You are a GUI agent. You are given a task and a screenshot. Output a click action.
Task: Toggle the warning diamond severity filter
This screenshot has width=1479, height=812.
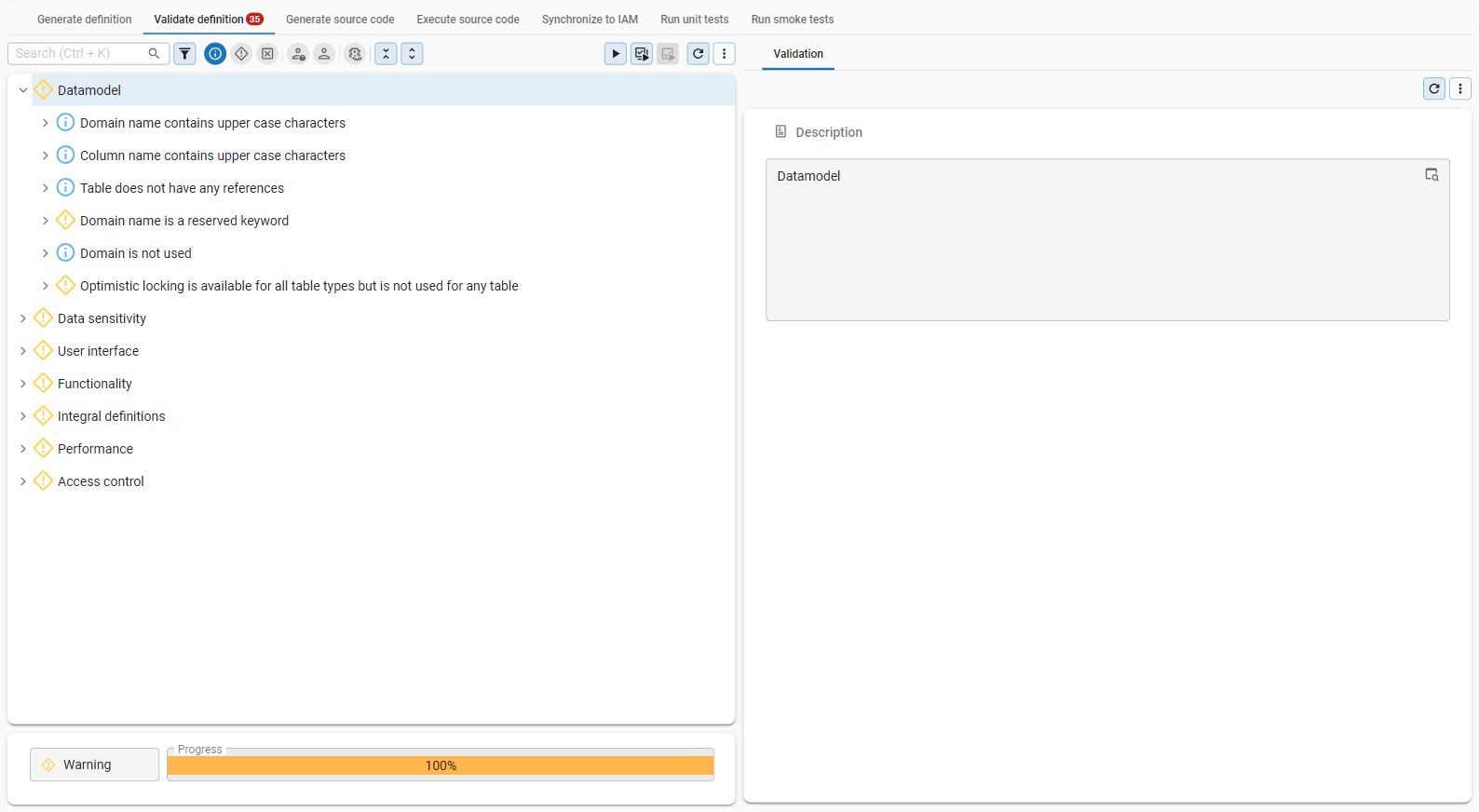pyautogui.click(x=241, y=54)
